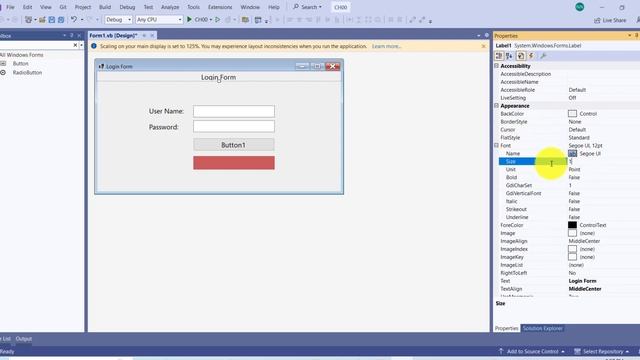Open the Properties window options dropdown

[x=629, y=36]
